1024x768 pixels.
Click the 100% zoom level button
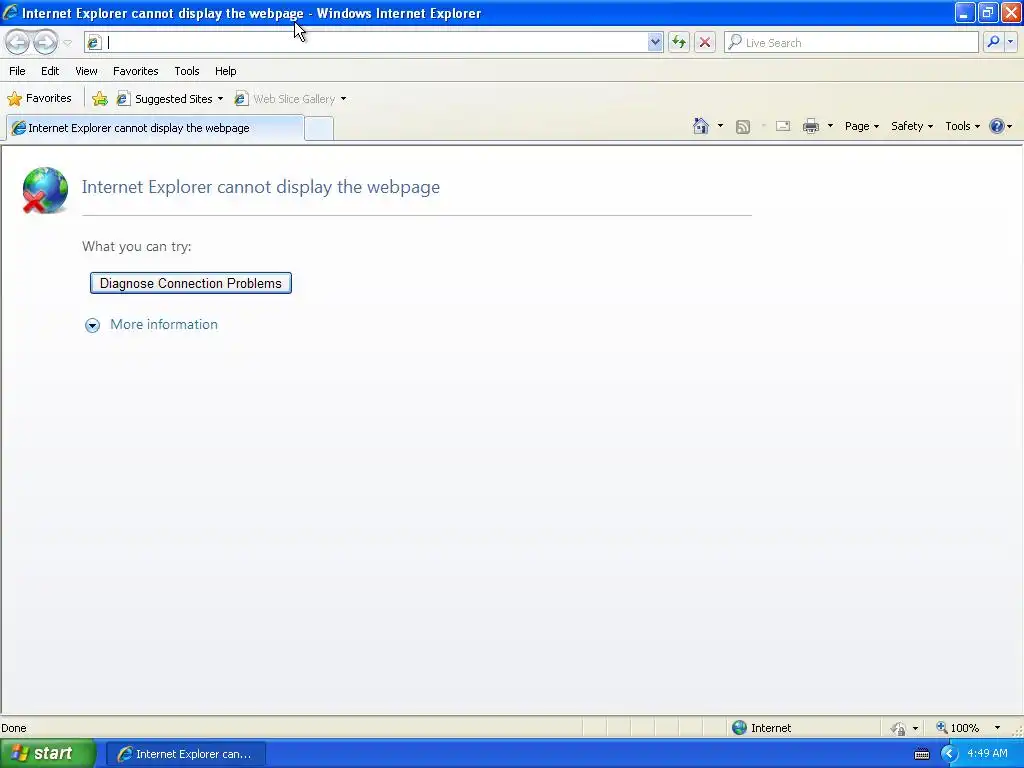pos(958,728)
